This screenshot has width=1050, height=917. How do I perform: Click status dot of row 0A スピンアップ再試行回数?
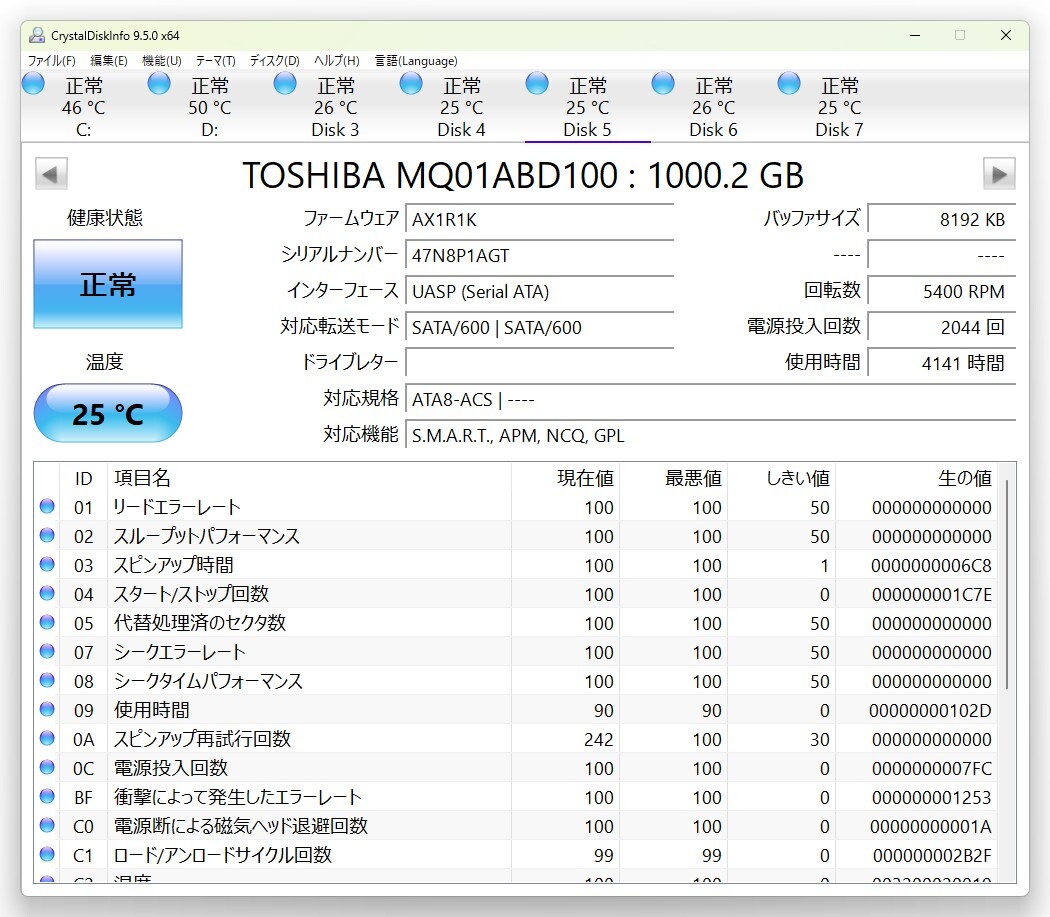pyautogui.click(x=47, y=737)
